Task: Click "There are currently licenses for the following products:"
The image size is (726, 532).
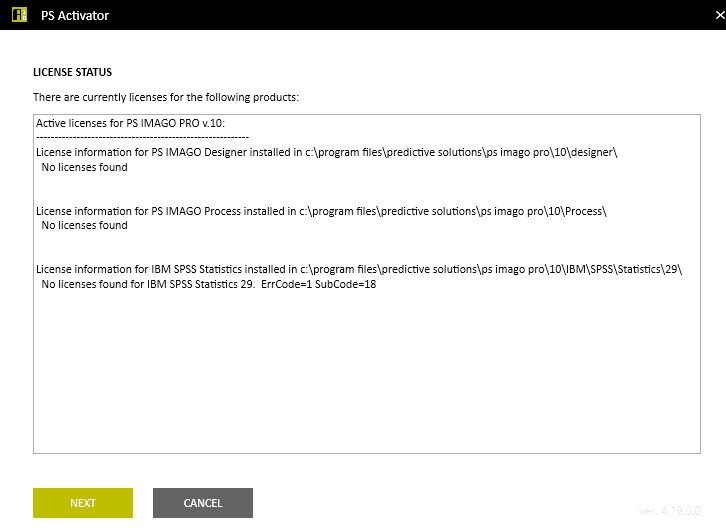Action: click(166, 97)
